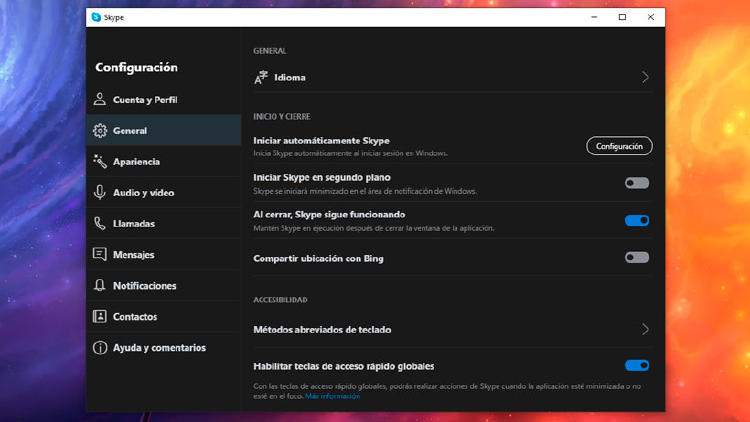This screenshot has height=422, width=750.
Task: Follow the Más información link
Action: click(x=333, y=396)
